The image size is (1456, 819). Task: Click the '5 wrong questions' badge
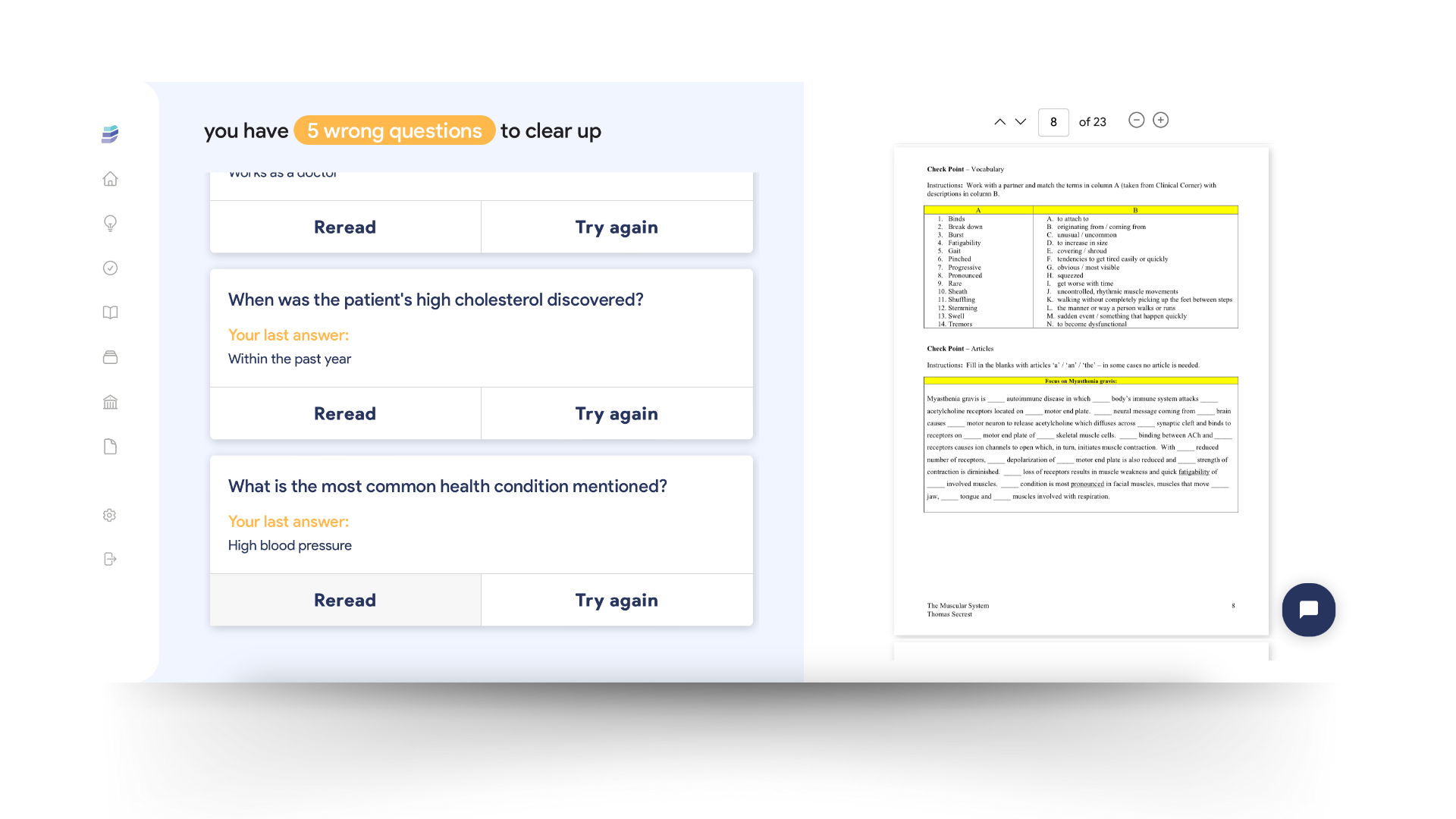click(395, 130)
